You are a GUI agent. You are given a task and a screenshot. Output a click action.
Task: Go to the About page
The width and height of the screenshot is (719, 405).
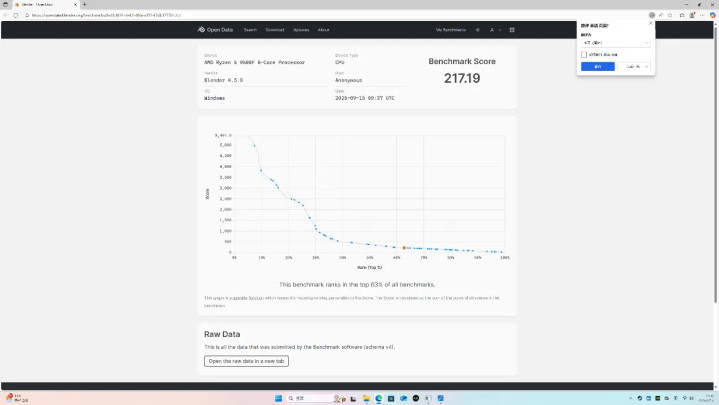click(x=323, y=30)
